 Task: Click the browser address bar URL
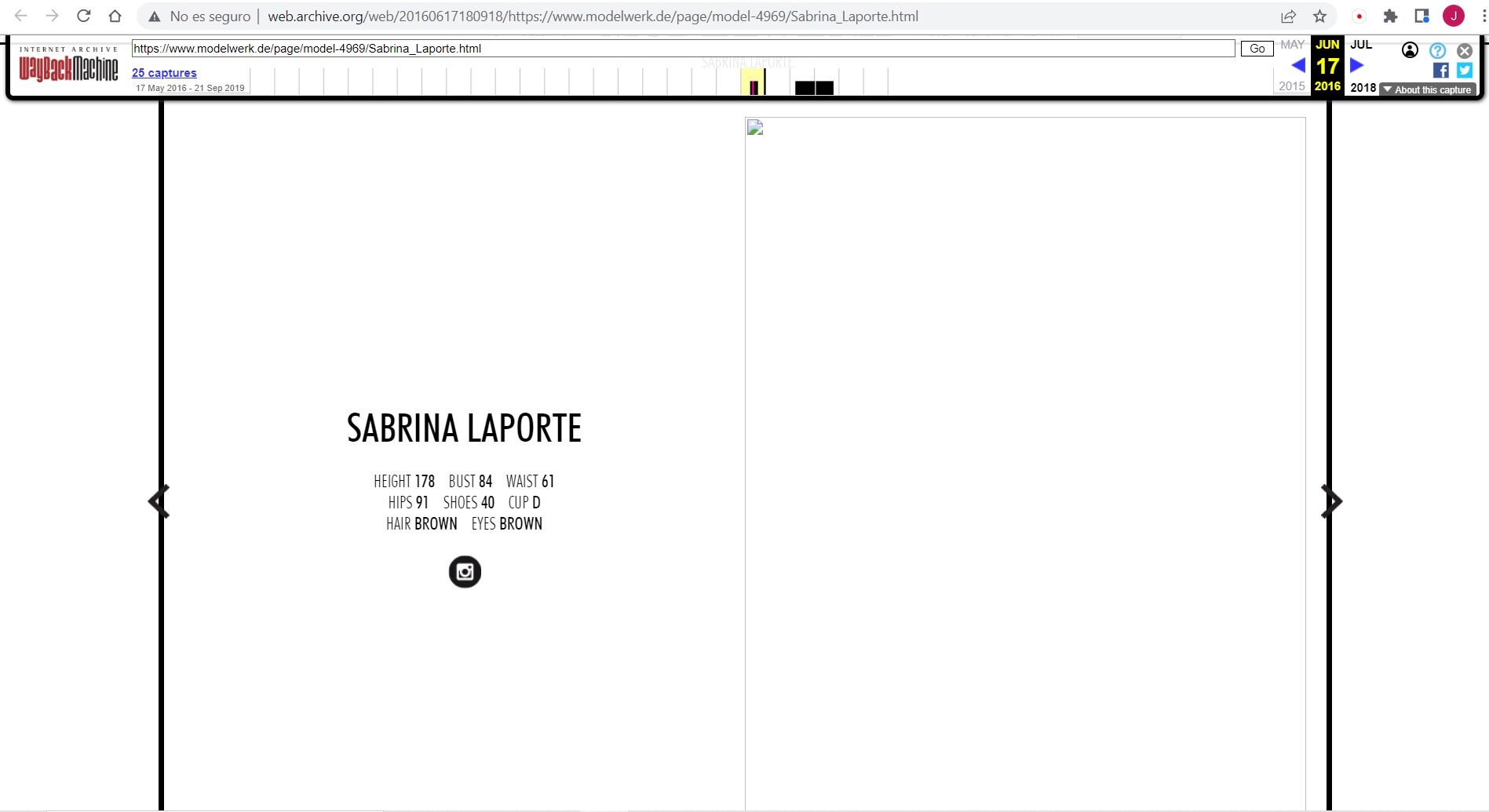click(x=593, y=16)
